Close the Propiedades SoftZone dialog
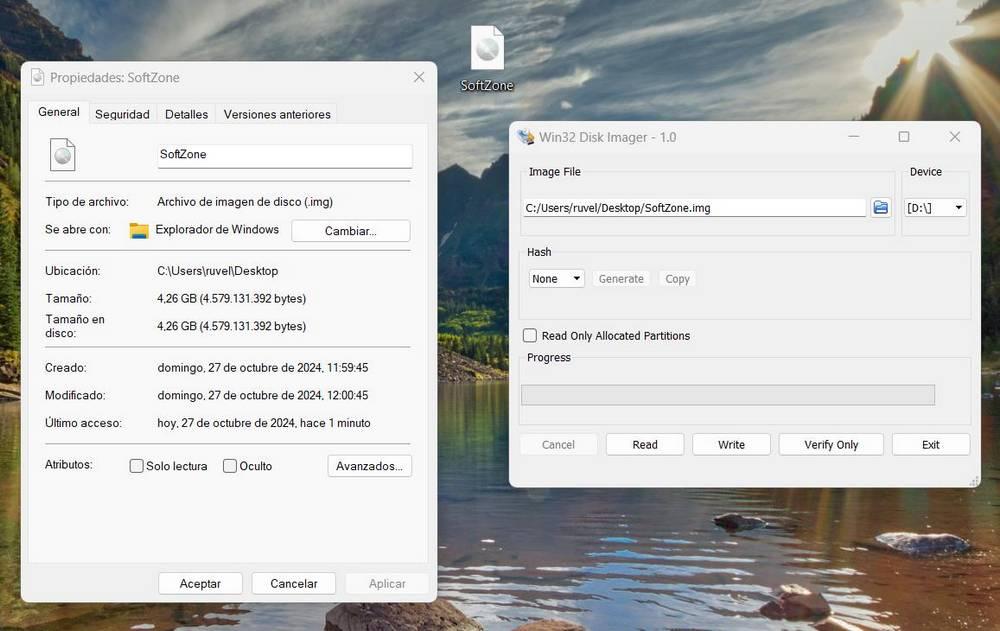1000x631 pixels. (x=419, y=77)
